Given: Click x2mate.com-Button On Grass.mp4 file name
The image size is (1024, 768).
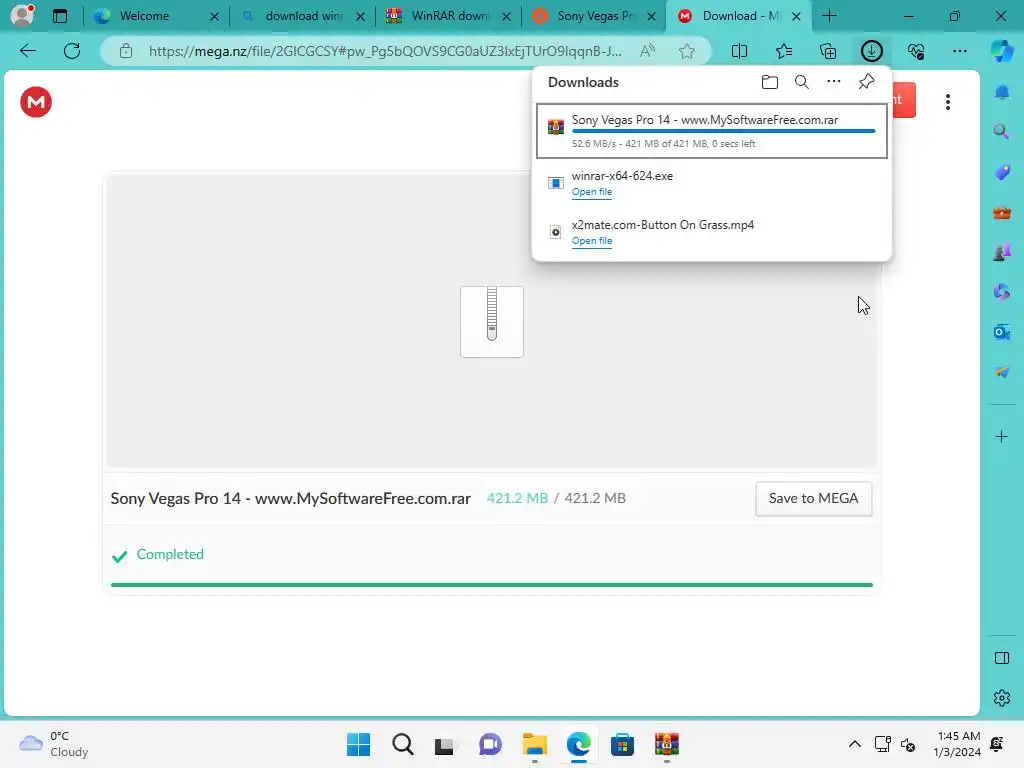Looking at the screenshot, I should (663, 225).
